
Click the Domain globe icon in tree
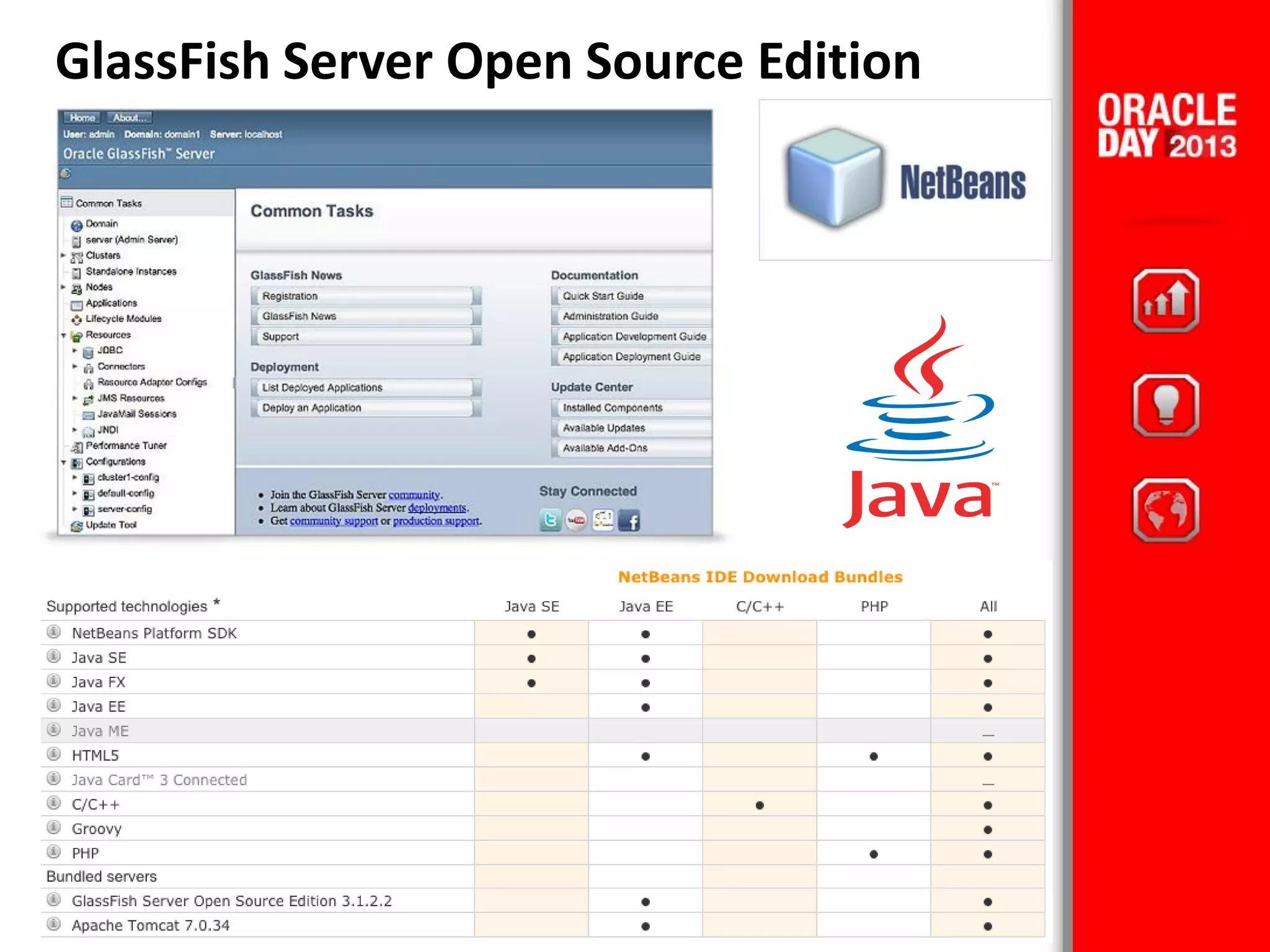76,225
